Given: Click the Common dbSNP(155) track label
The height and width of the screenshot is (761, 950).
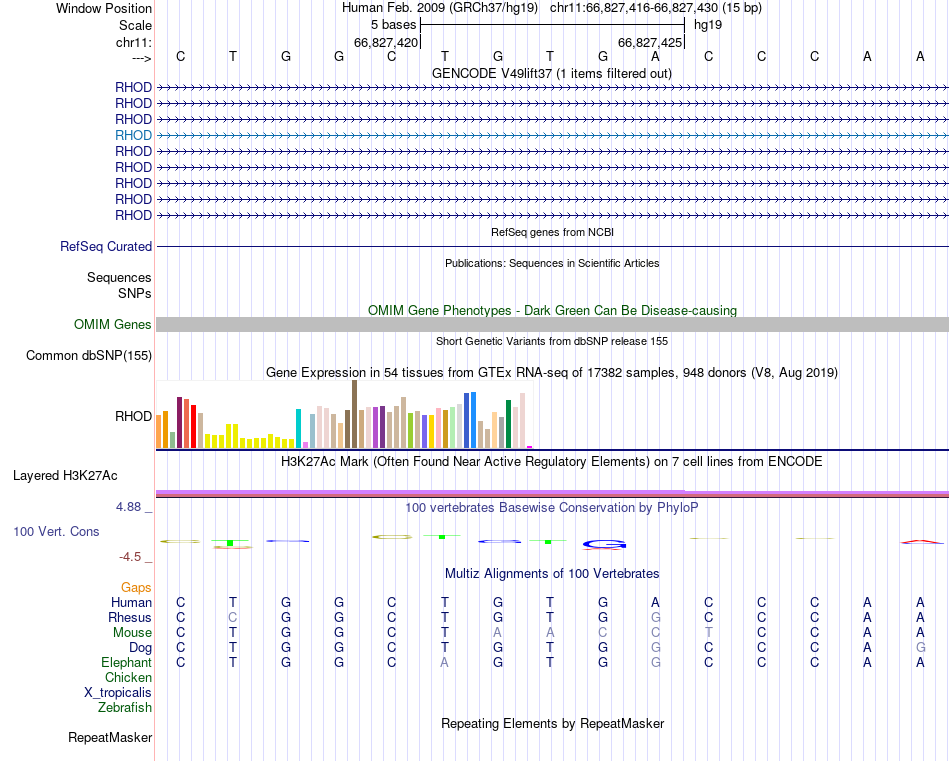Looking at the screenshot, I should (x=89, y=356).
